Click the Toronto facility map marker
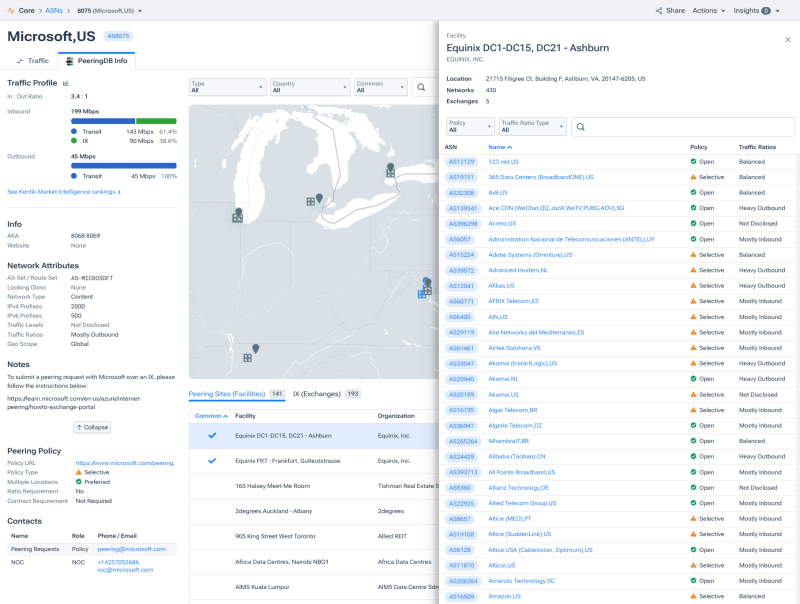 390,170
